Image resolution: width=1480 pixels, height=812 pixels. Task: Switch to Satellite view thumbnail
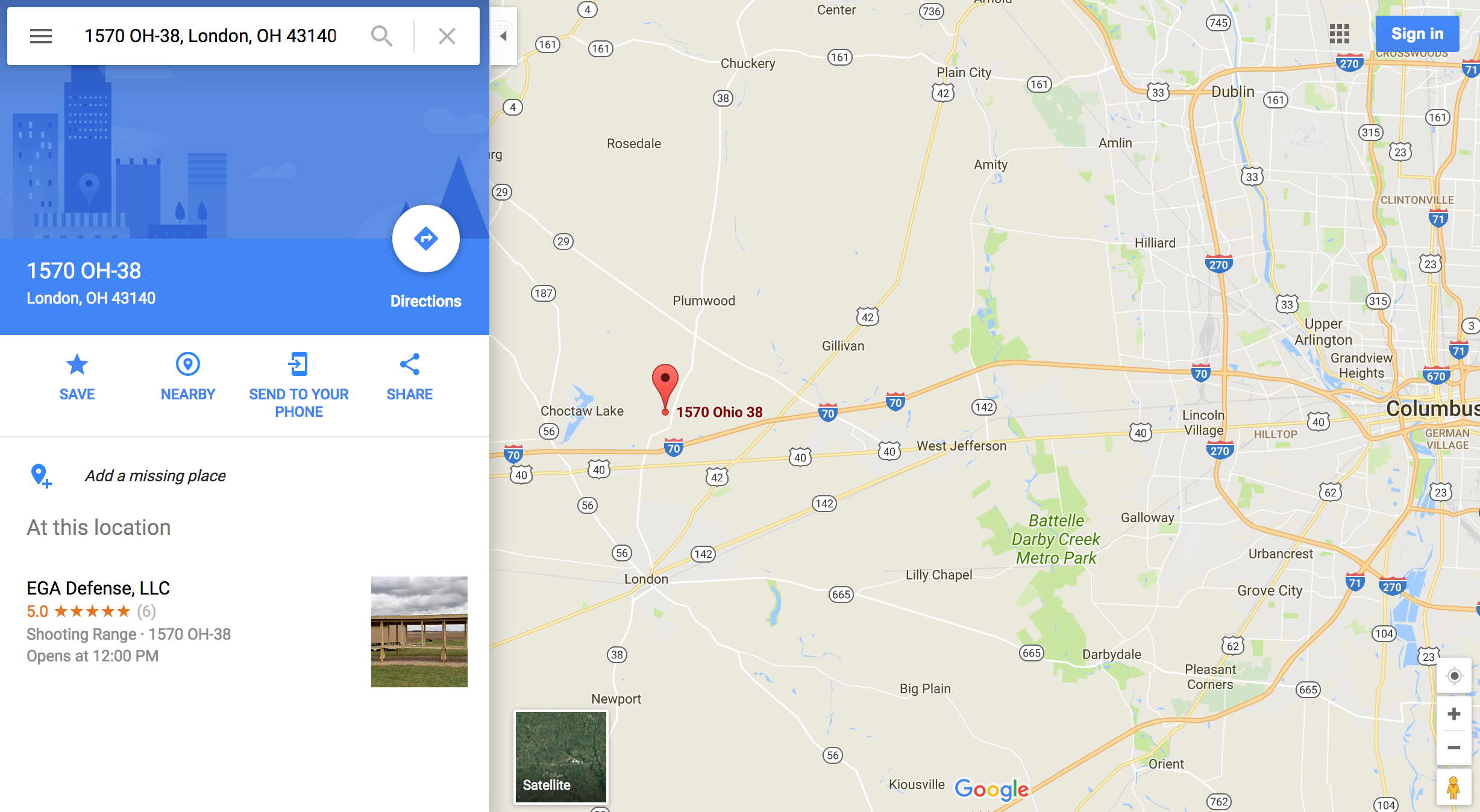point(561,757)
